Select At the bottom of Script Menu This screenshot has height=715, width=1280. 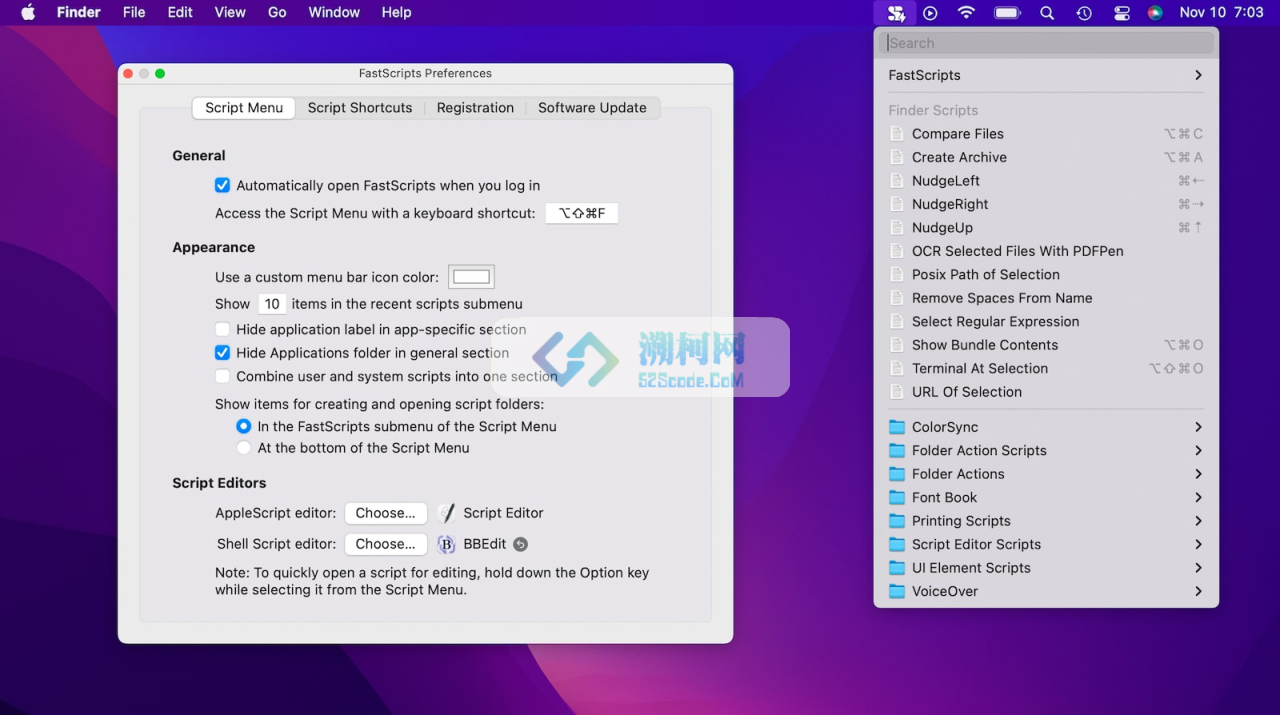244,448
